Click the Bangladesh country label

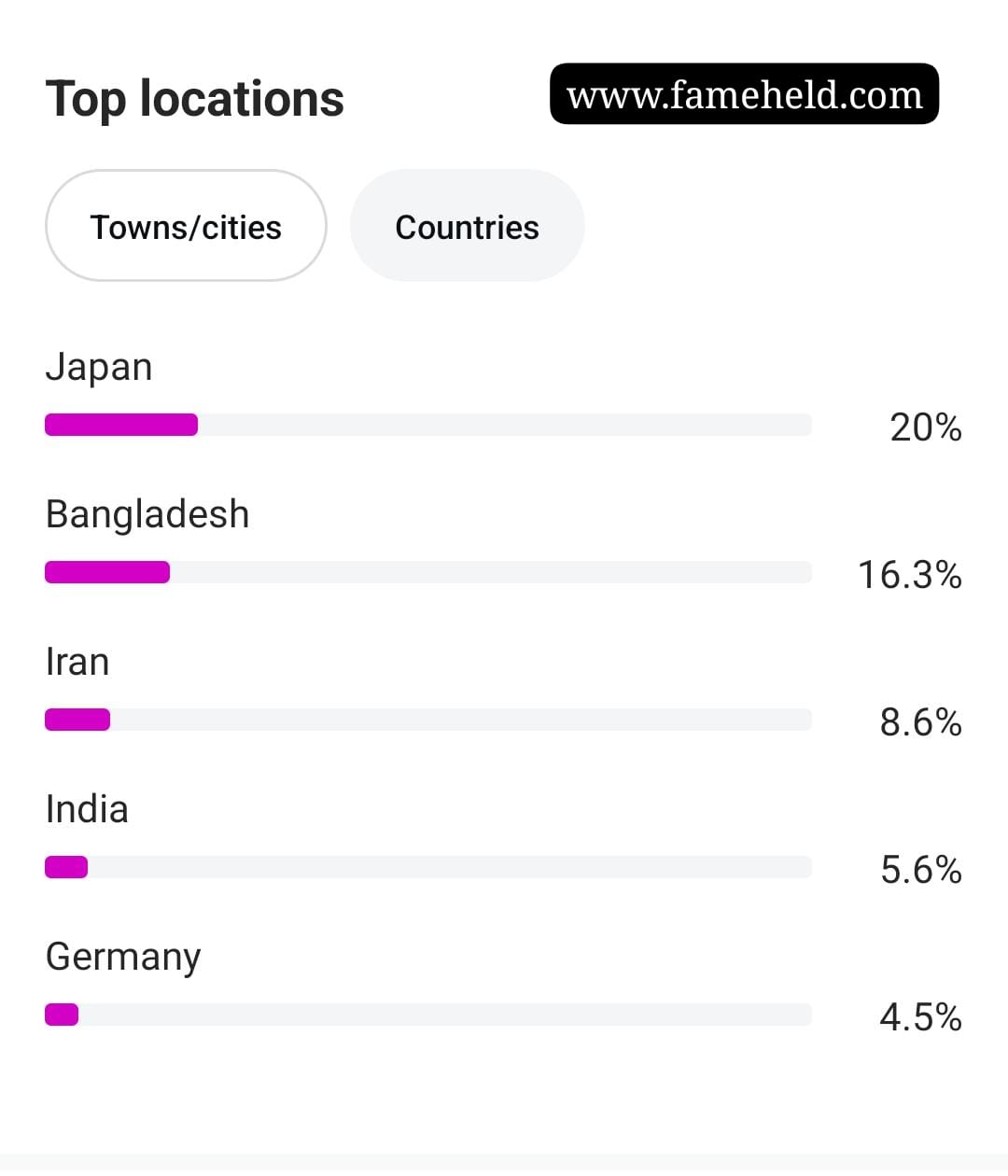click(147, 514)
